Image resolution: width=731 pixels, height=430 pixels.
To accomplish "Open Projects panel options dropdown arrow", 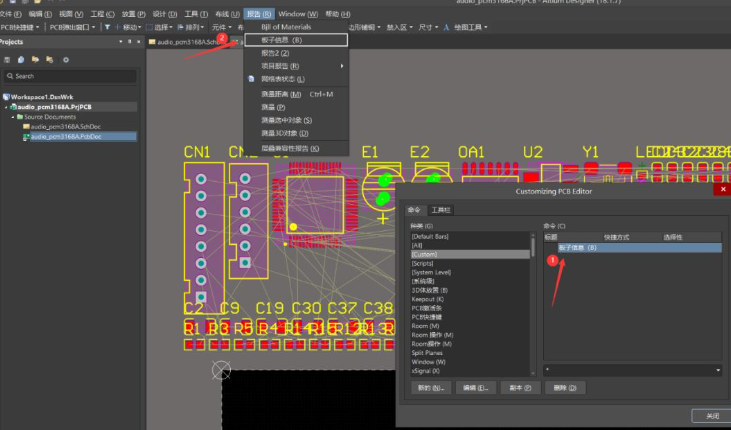I will [121, 42].
